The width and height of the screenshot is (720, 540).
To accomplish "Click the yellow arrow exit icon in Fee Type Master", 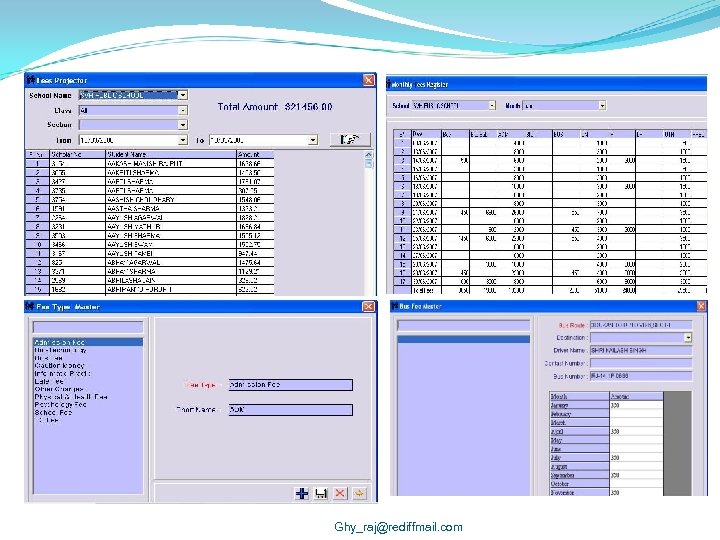I will [x=359, y=493].
